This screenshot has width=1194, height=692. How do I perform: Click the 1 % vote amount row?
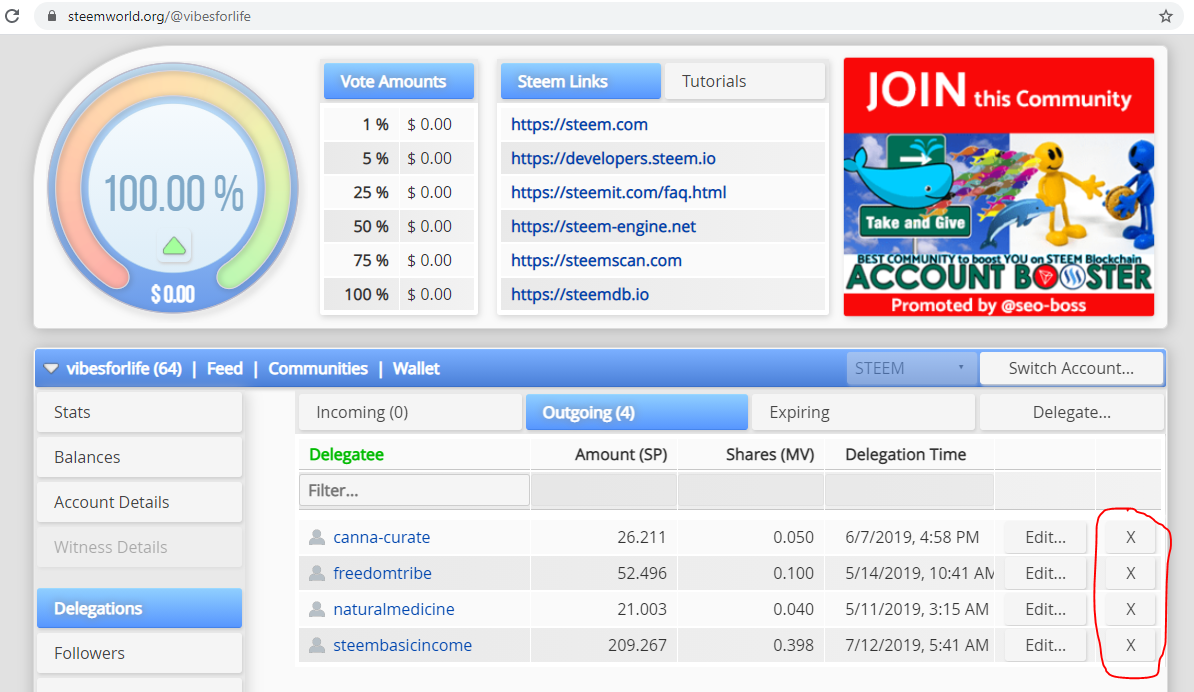[399, 124]
